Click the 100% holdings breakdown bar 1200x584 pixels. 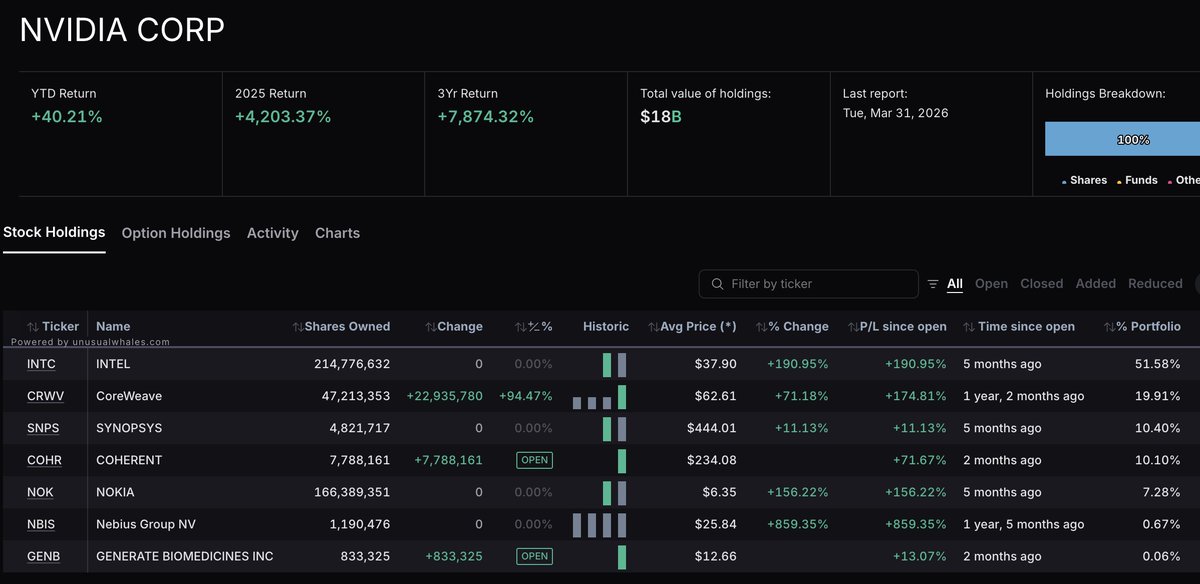1122,140
